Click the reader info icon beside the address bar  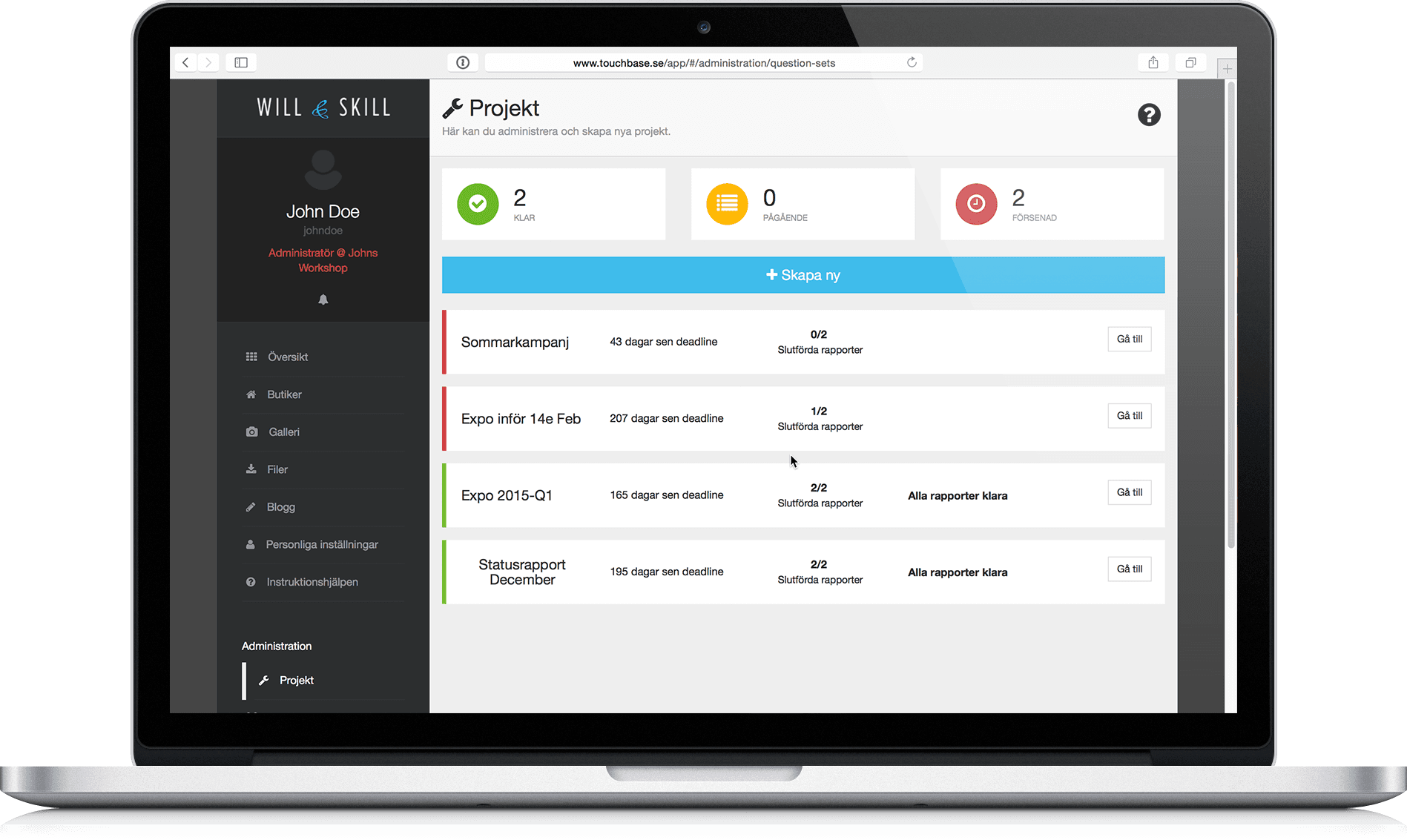click(463, 62)
